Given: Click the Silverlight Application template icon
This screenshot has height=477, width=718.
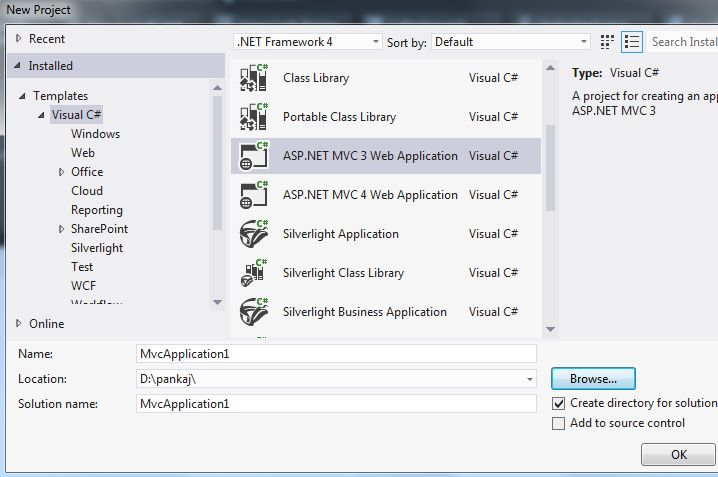Looking at the screenshot, I should (254, 233).
